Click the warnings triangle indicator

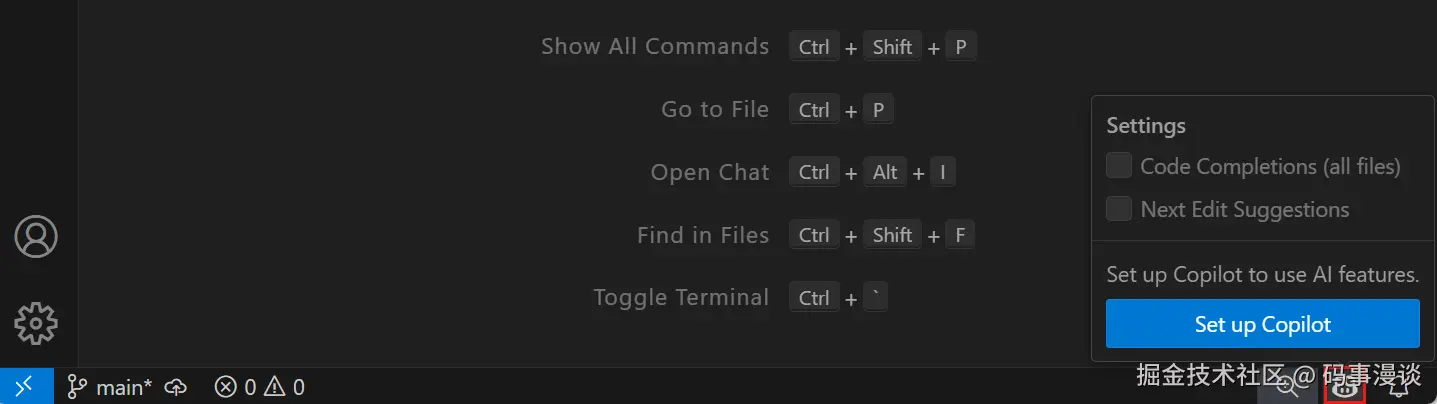coord(284,387)
